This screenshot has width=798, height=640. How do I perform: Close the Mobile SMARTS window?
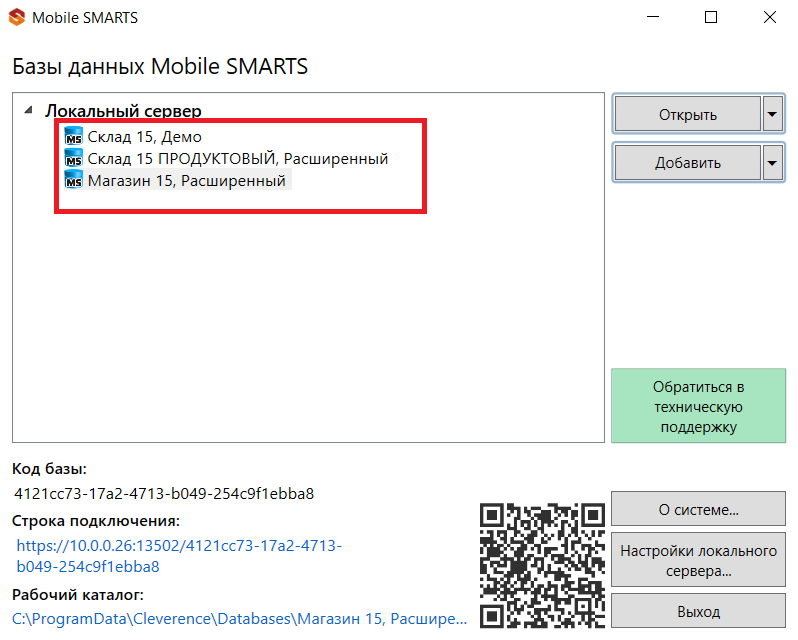point(770,17)
